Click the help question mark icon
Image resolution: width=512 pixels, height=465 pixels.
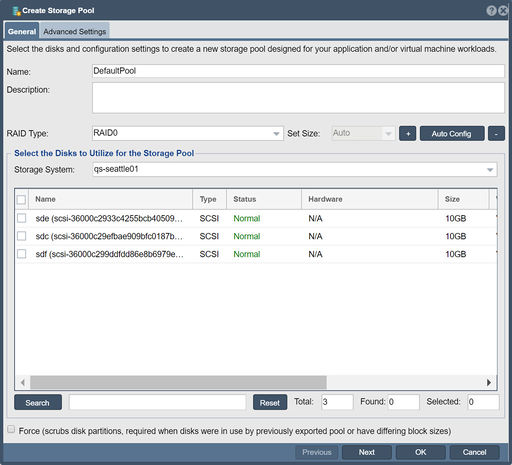pyautogui.click(x=491, y=11)
